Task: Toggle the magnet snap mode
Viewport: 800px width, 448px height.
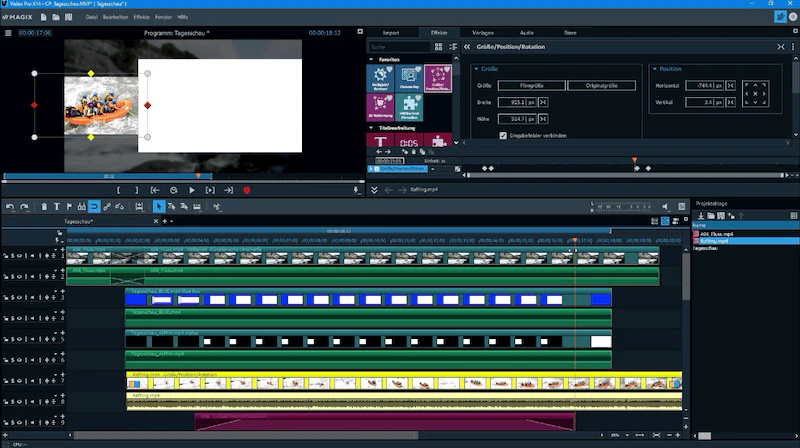Action: pyautogui.click(x=94, y=207)
